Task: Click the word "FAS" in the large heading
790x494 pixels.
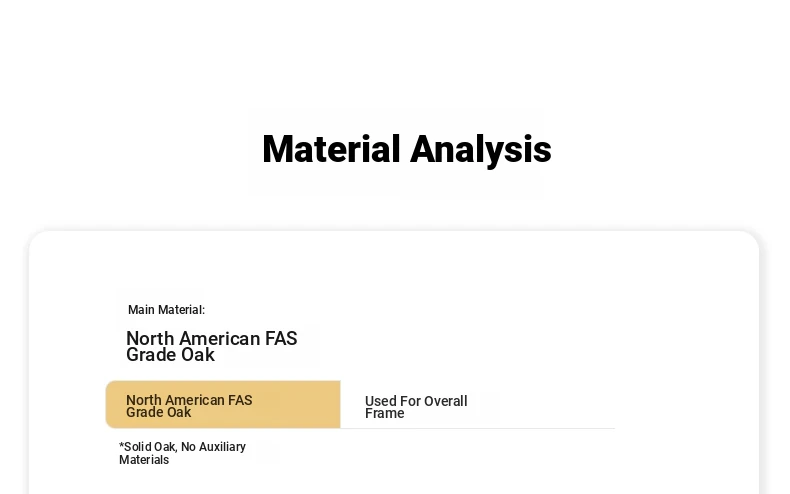Action: coord(281,338)
